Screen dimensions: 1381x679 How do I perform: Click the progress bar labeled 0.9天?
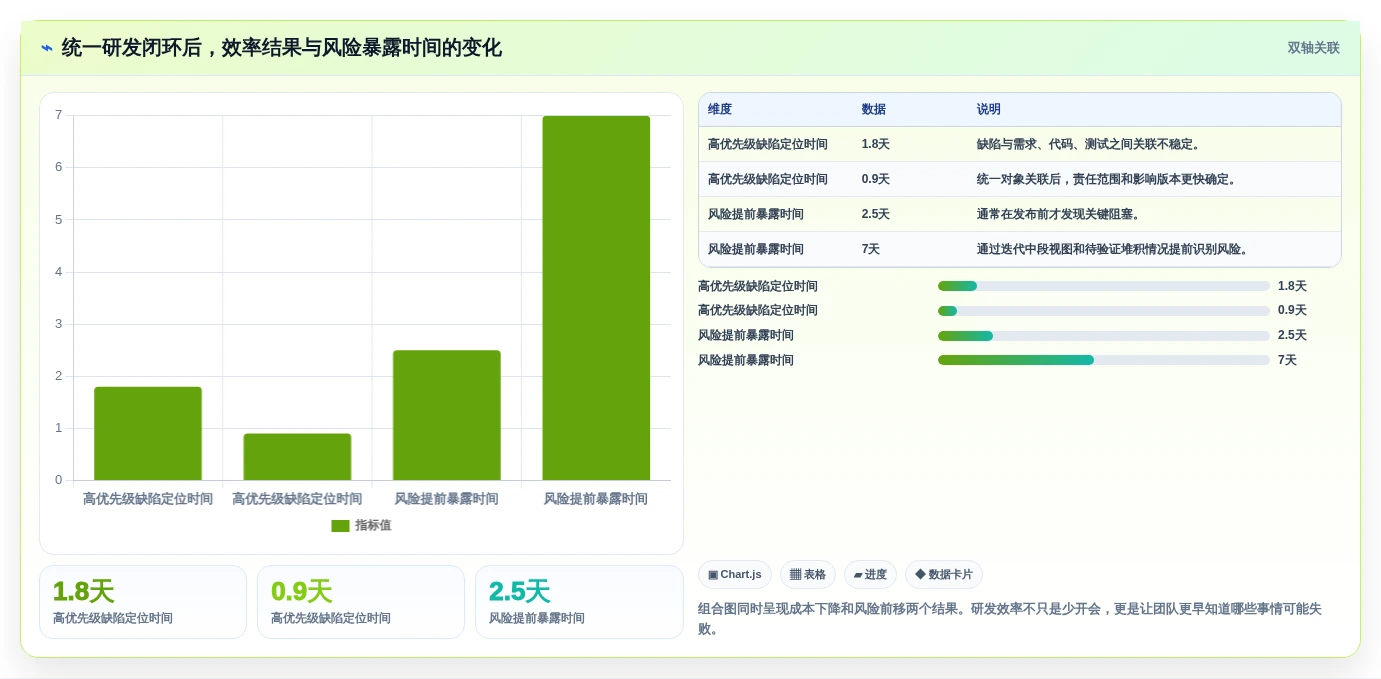click(1104, 311)
